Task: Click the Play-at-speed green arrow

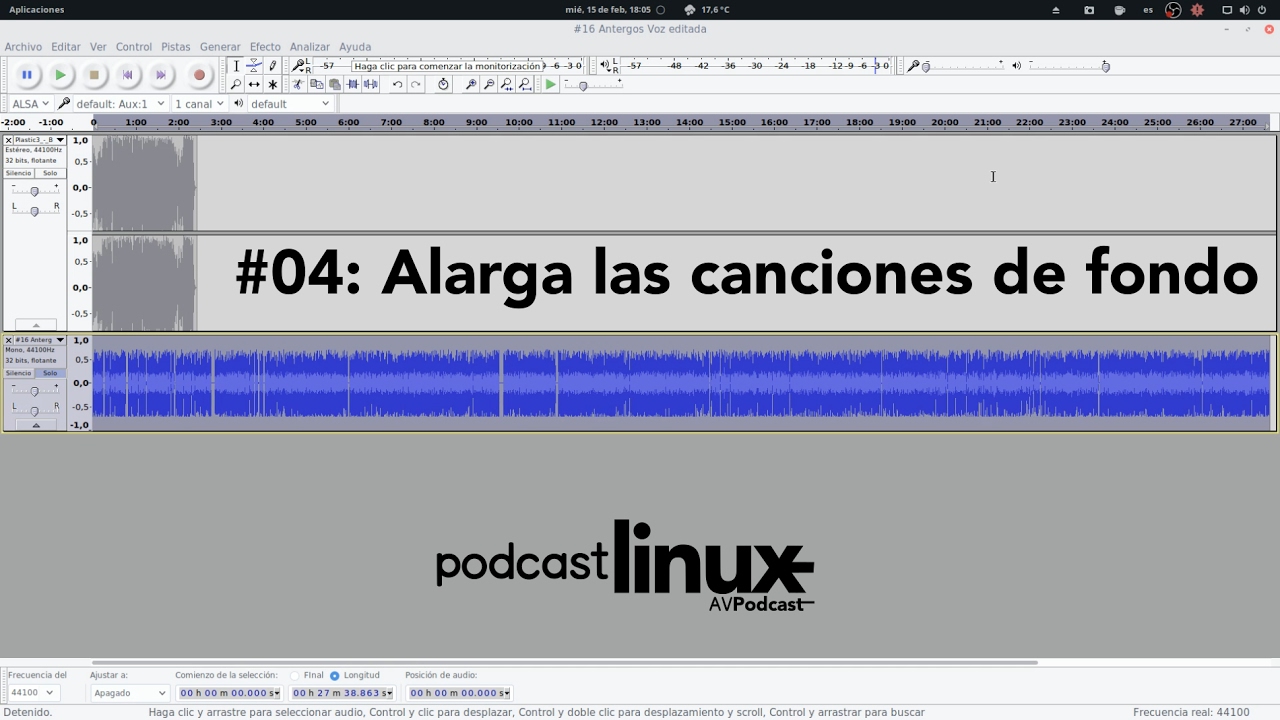Action: pos(550,85)
